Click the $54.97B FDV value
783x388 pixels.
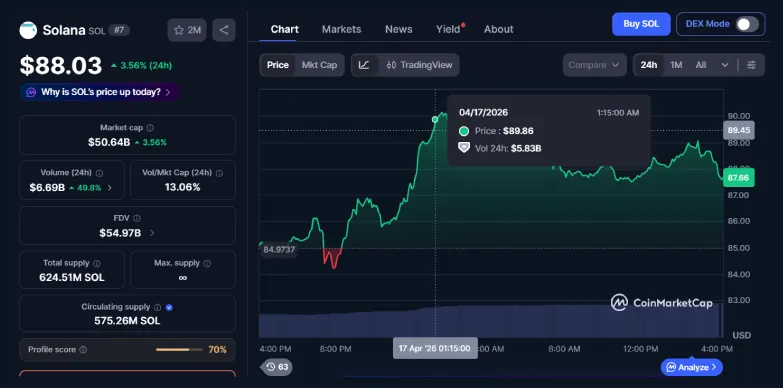[120, 233]
